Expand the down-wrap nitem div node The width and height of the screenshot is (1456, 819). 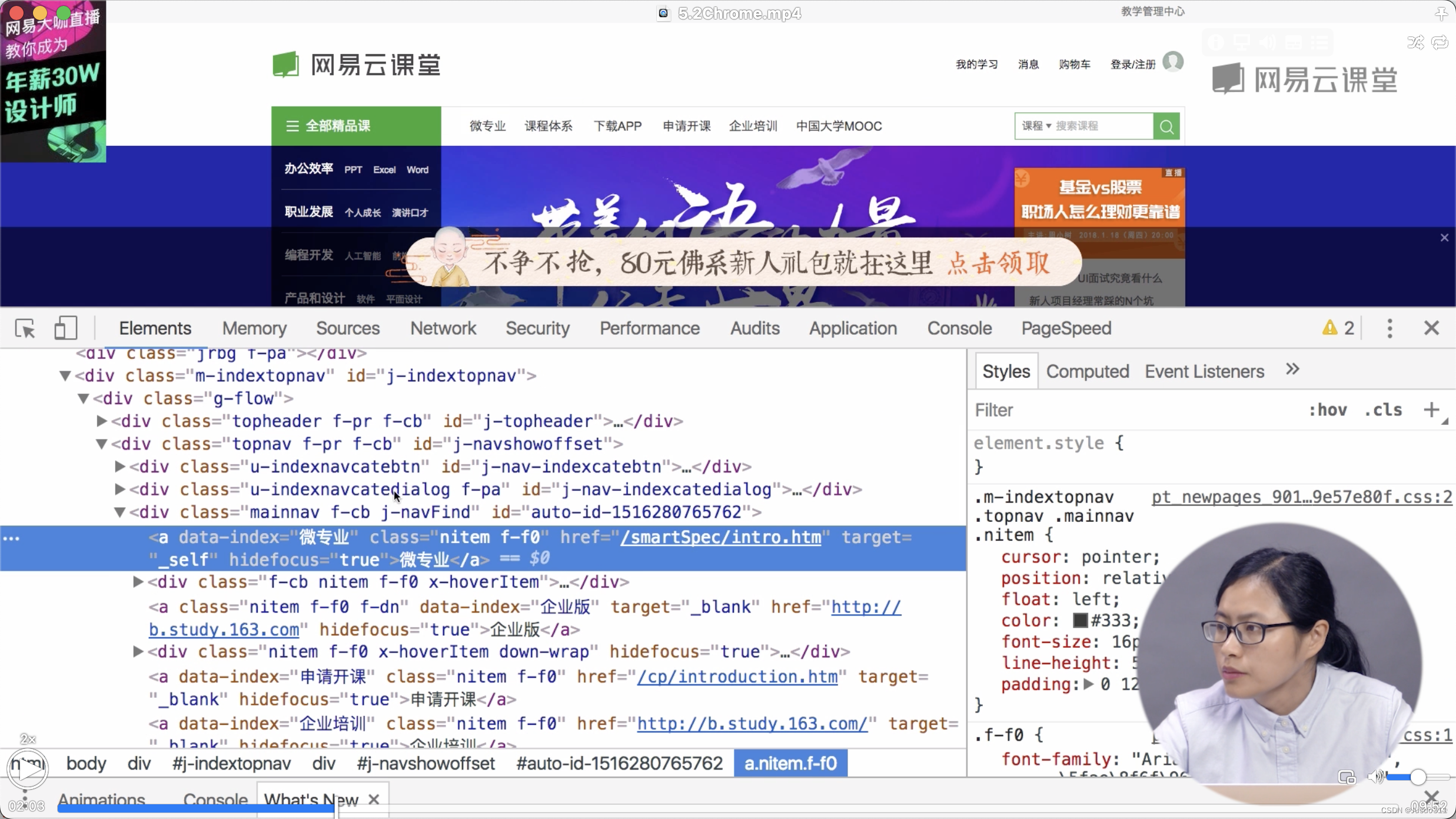(138, 651)
